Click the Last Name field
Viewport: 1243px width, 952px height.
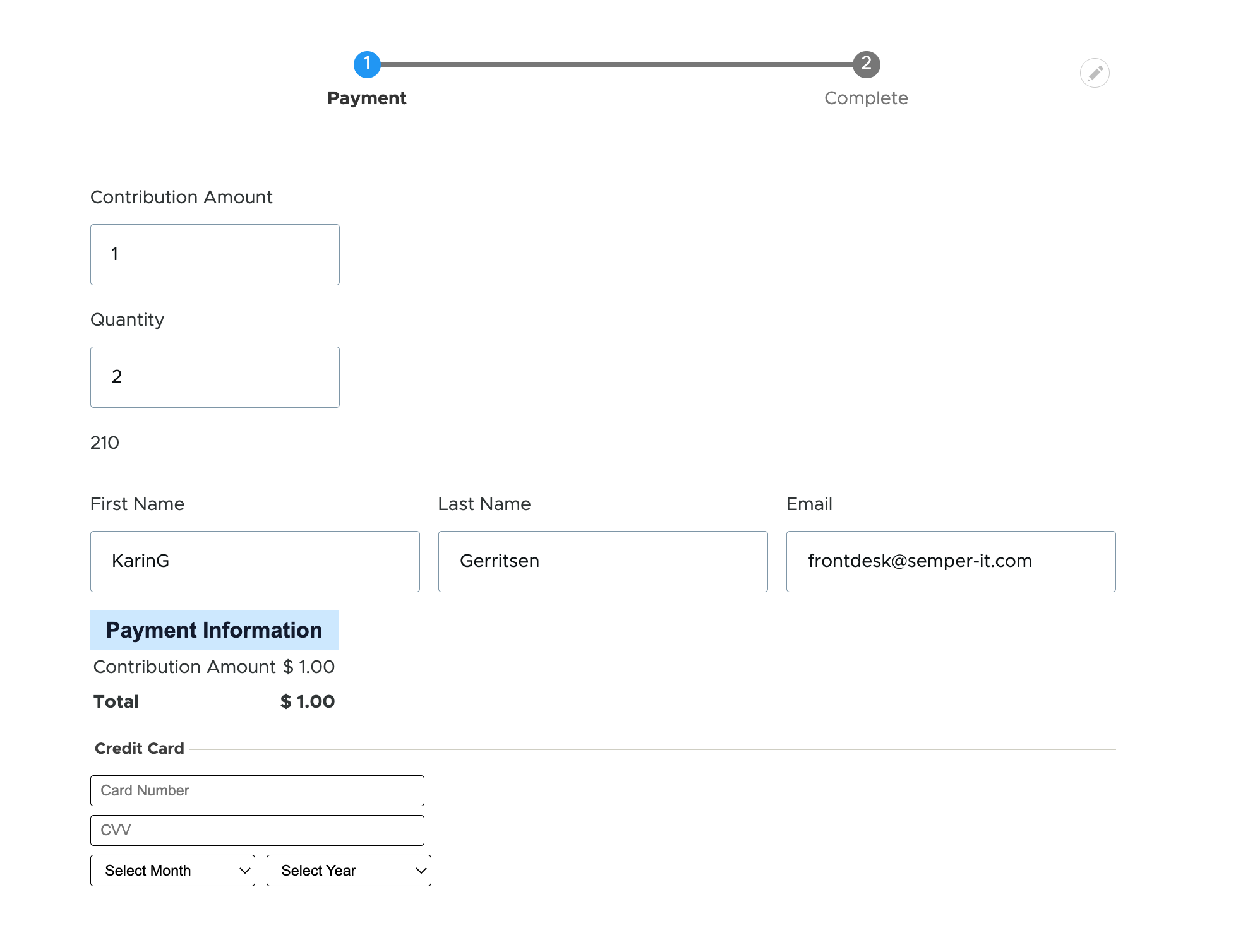[x=602, y=561]
